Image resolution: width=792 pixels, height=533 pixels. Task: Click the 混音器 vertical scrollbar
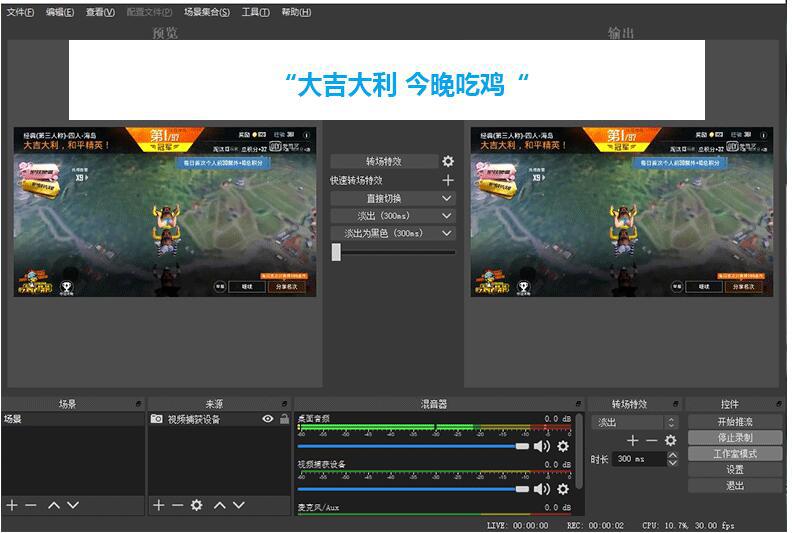[579, 451]
